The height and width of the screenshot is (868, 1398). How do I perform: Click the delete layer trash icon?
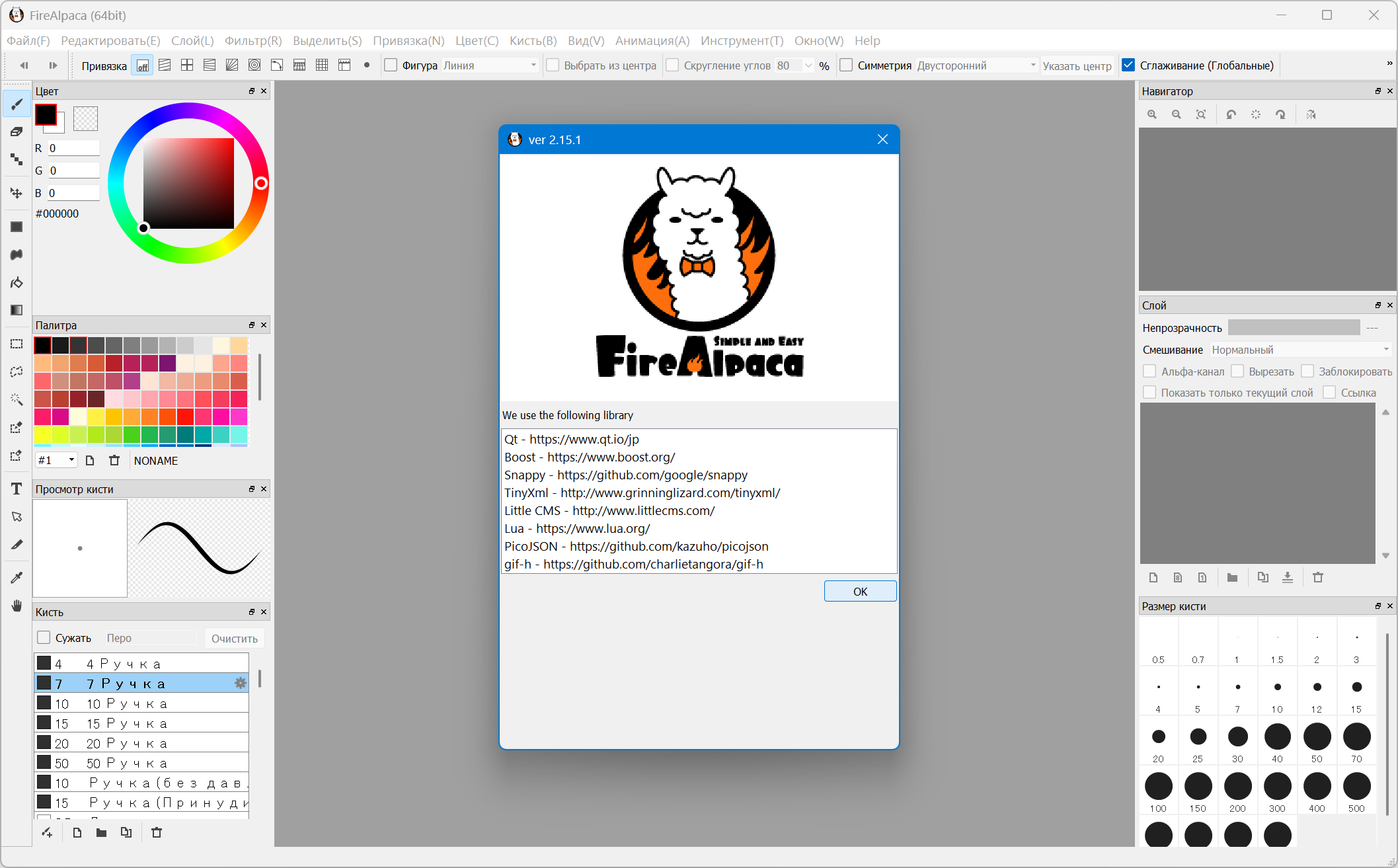click(x=1318, y=577)
